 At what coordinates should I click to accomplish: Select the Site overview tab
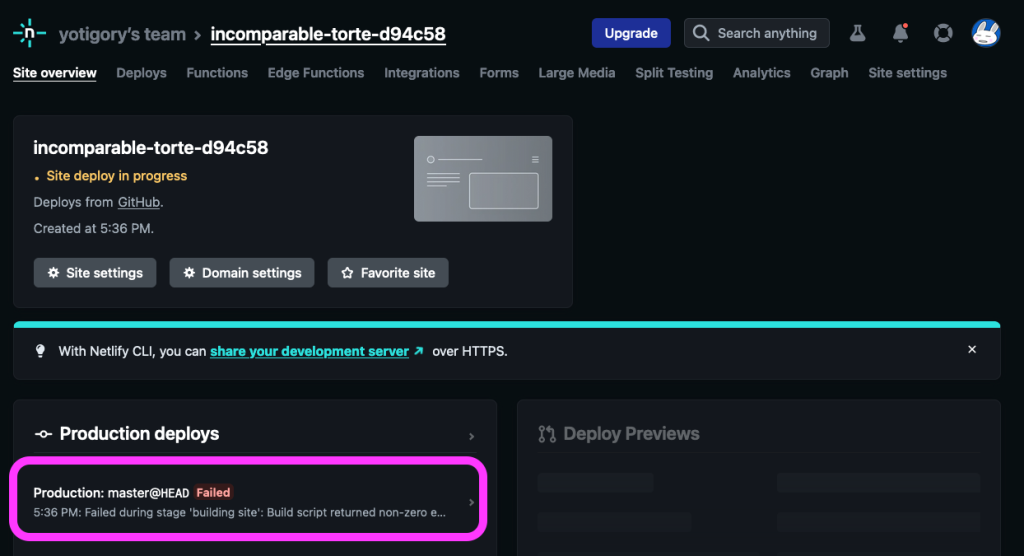coord(55,73)
